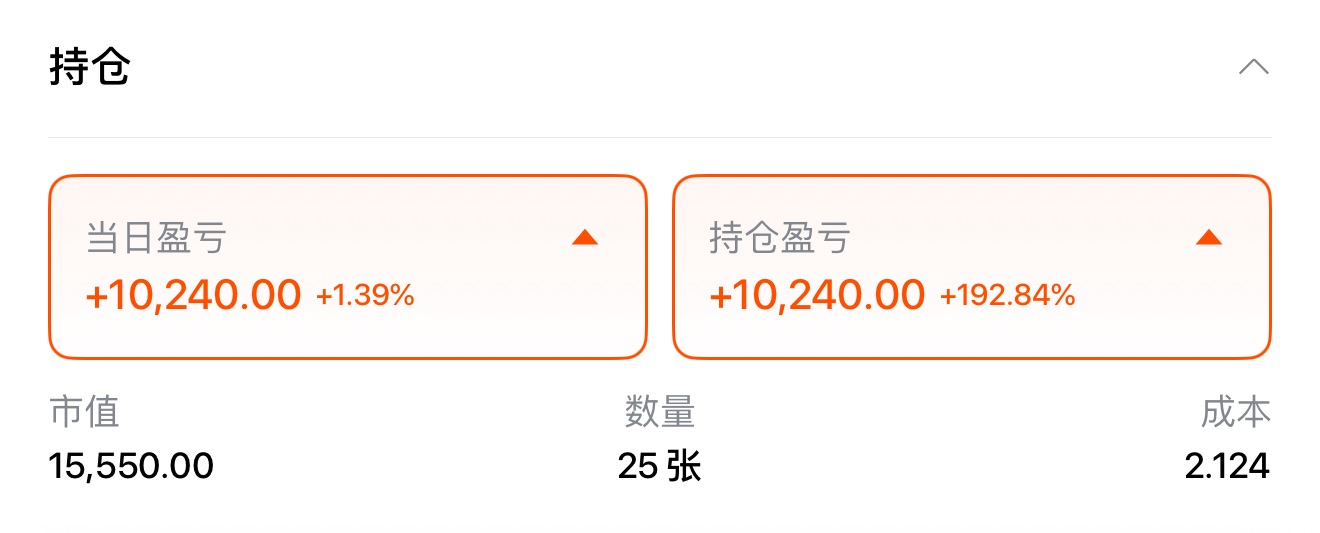Select the 当日盈亏 card
This screenshot has height=533, width=1320.
347,267
